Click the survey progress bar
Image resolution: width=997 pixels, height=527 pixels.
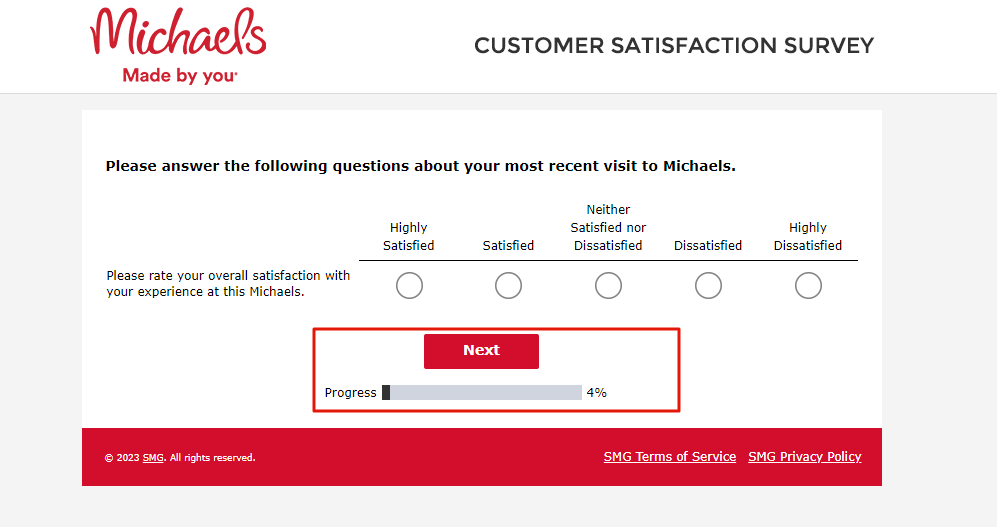click(482, 392)
